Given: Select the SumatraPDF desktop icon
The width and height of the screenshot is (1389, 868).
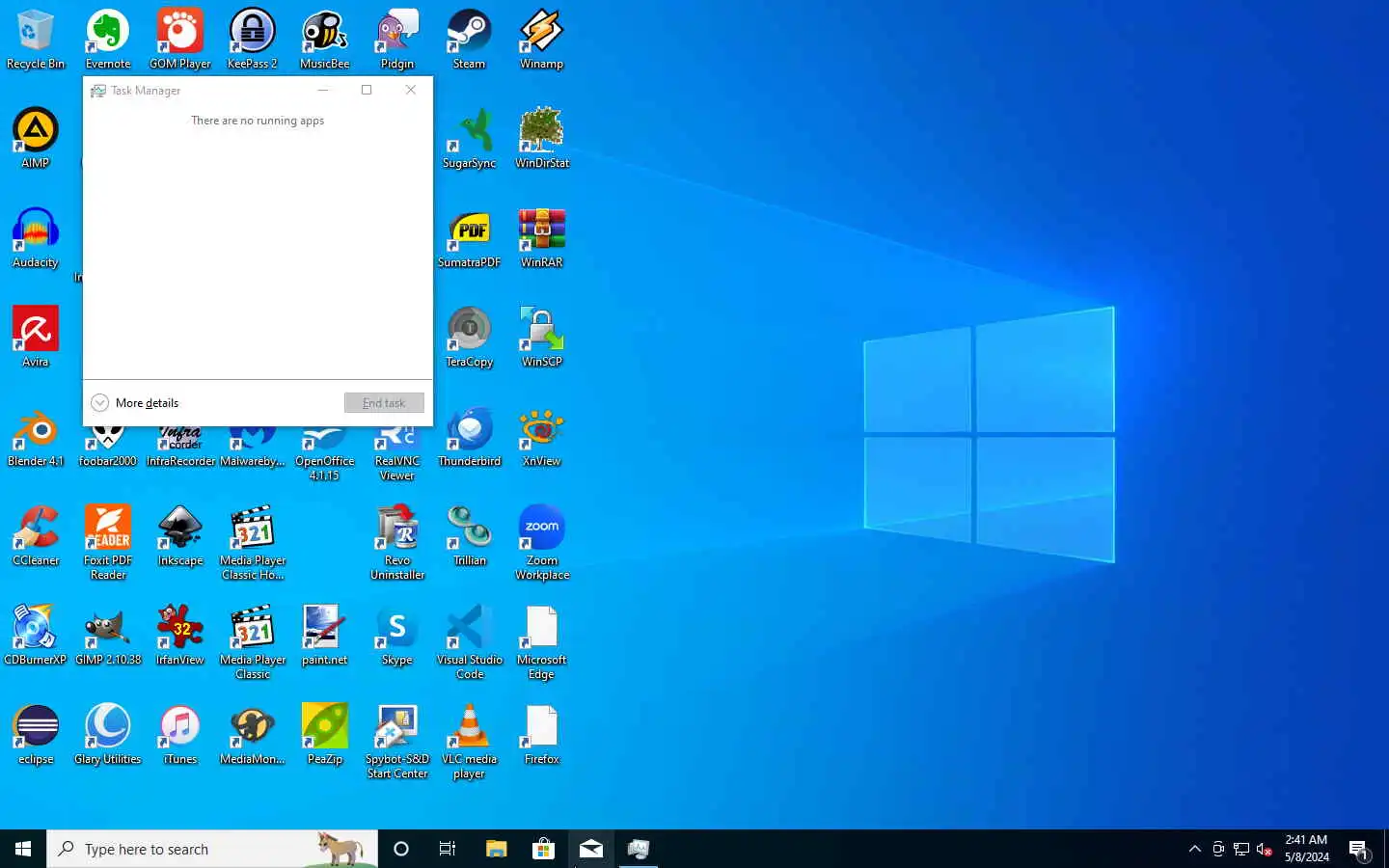Looking at the screenshot, I should click(x=470, y=237).
